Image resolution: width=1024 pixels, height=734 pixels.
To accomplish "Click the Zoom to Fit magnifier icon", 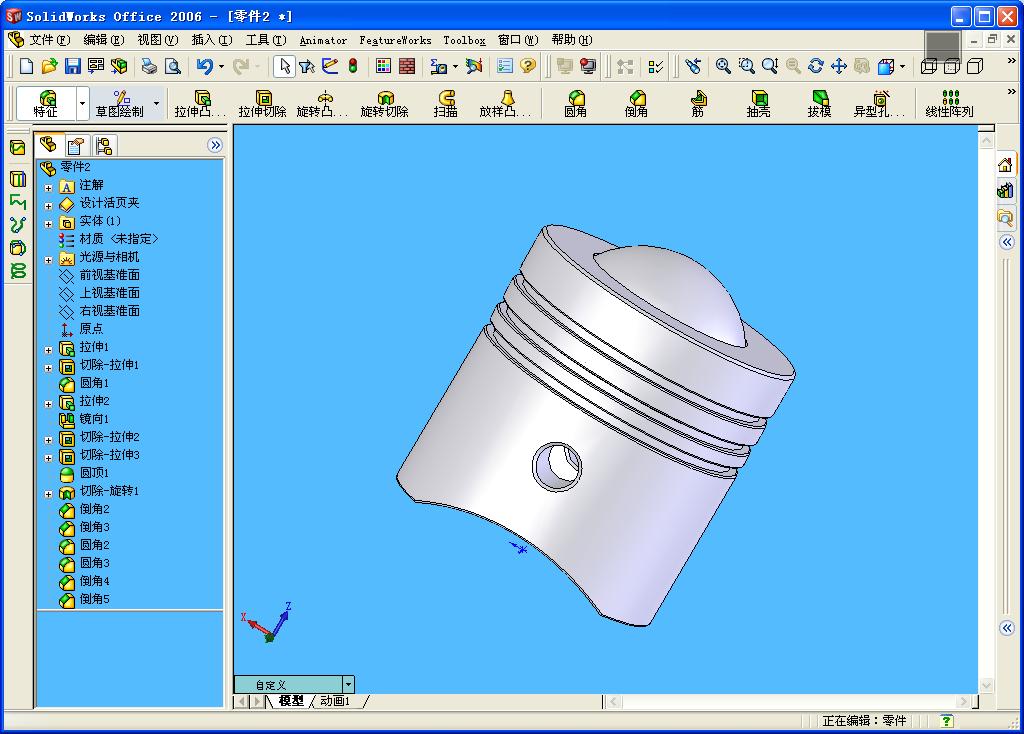I will (x=723, y=66).
